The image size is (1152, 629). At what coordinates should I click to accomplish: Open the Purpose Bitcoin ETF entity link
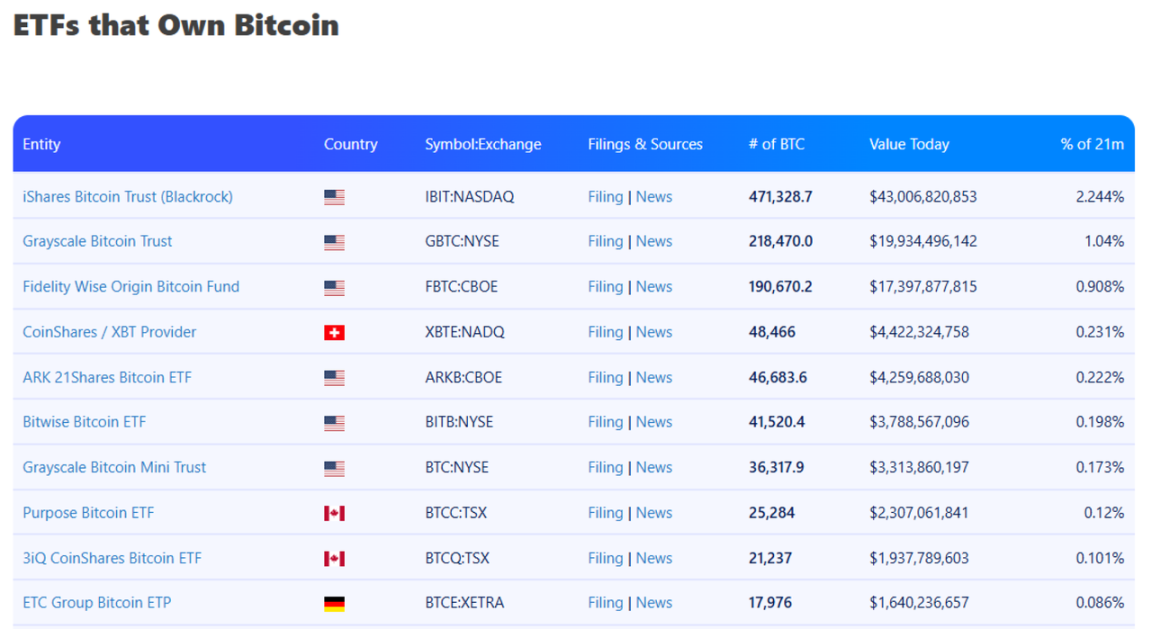pyautogui.click(x=88, y=513)
